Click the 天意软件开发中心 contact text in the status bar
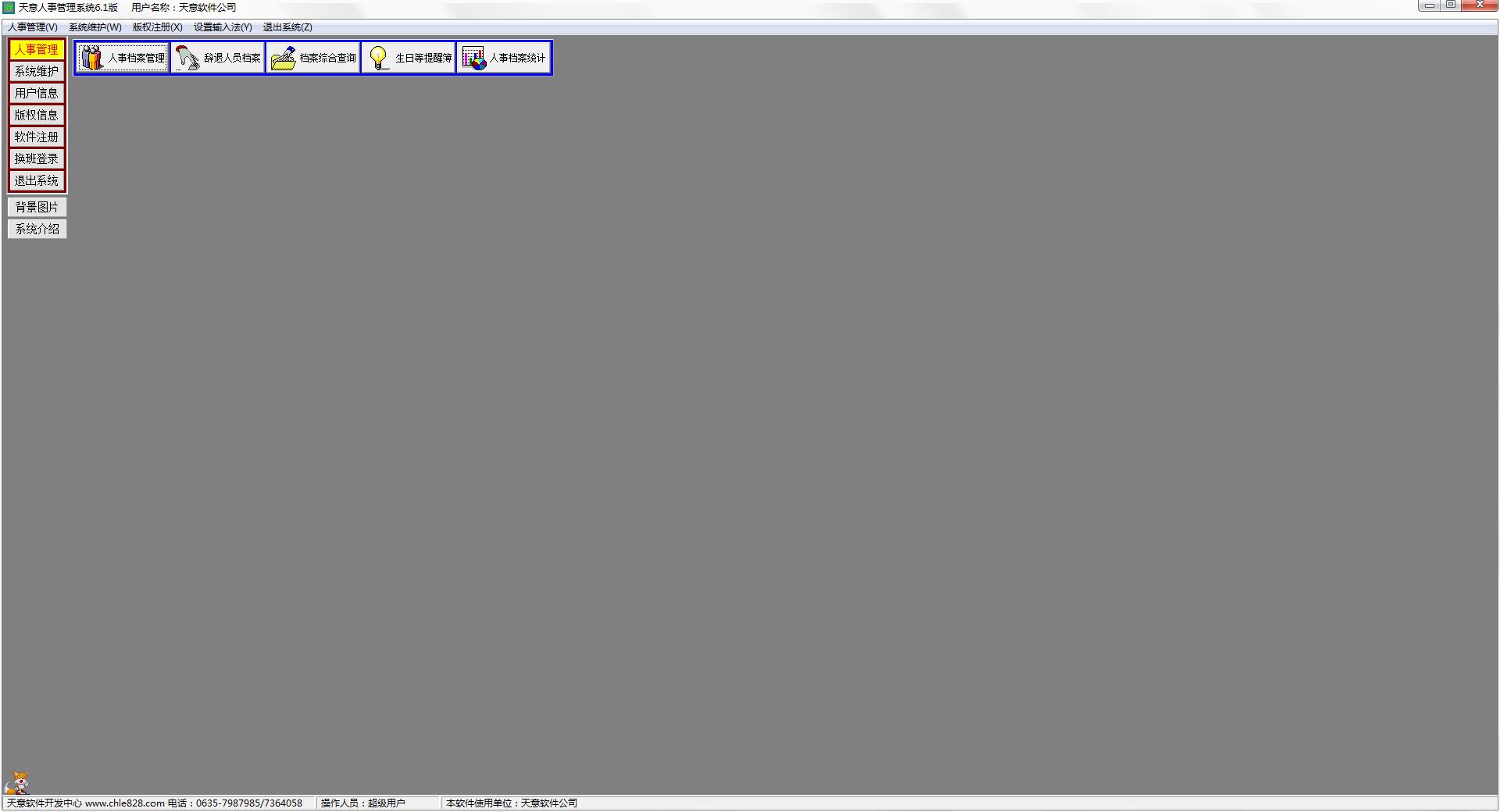The width and height of the screenshot is (1500, 812). pos(155,803)
